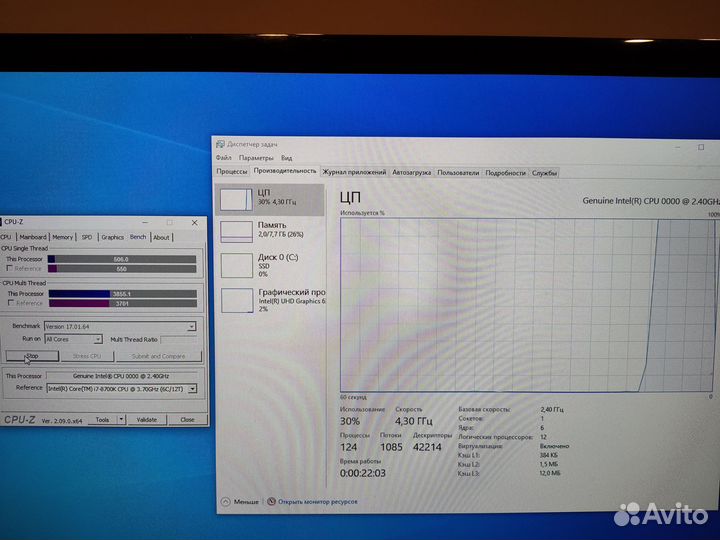The height and width of the screenshot is (540, 720).
Task: Open the Tools dropdown arrow in CPU-Z
Action: point(120,420)
